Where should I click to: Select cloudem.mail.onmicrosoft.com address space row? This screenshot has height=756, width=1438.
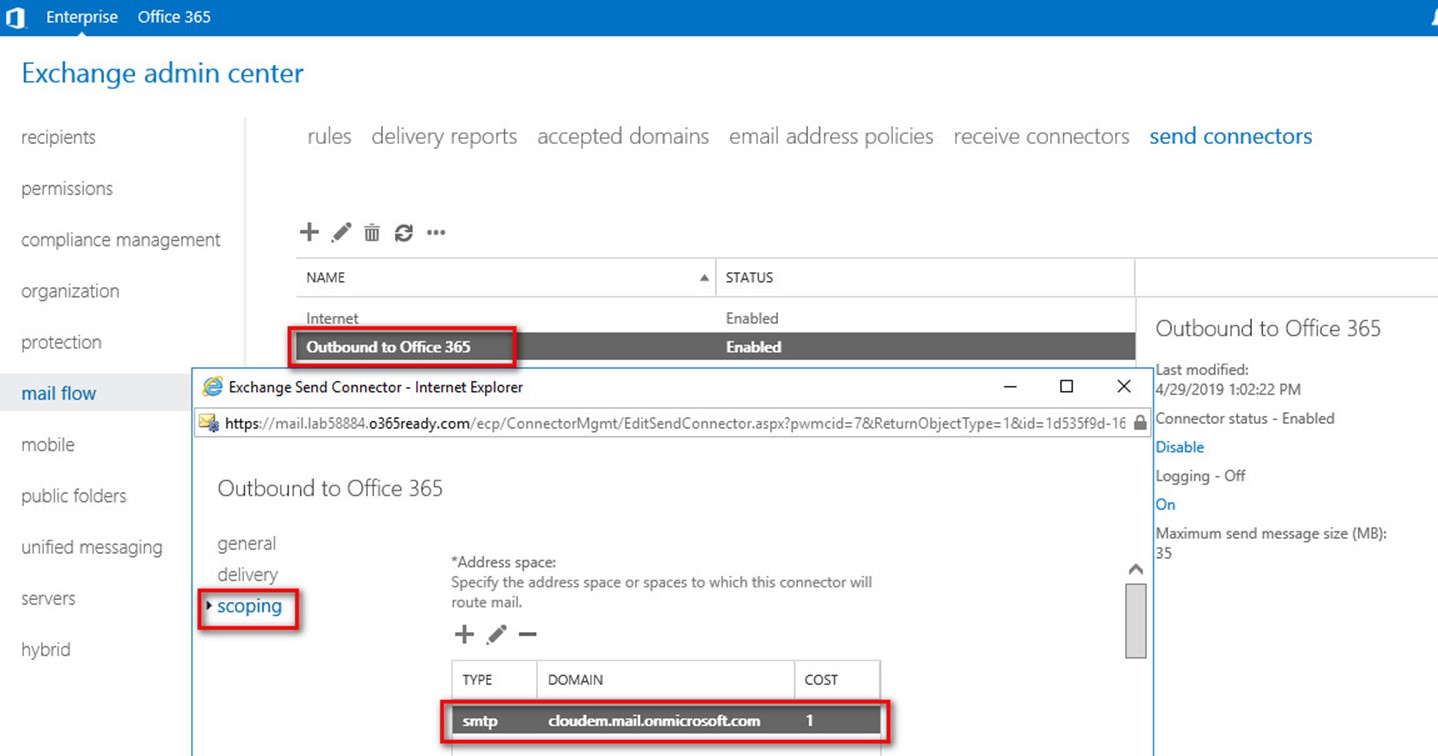666,721
